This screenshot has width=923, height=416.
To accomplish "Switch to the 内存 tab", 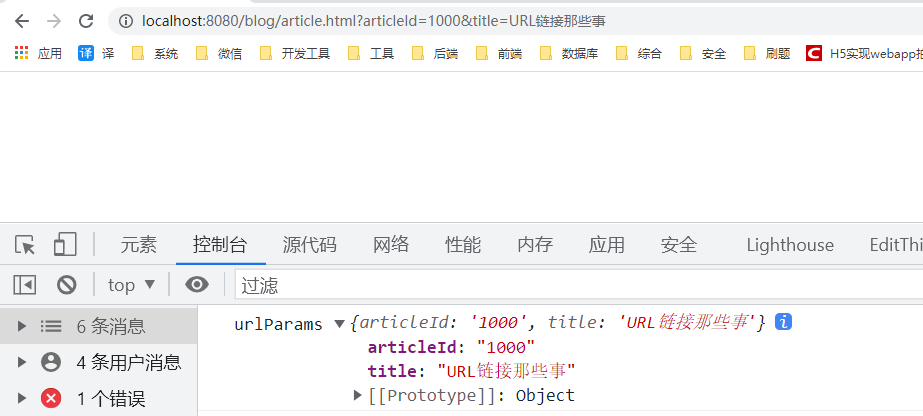I will click(535, 244).
